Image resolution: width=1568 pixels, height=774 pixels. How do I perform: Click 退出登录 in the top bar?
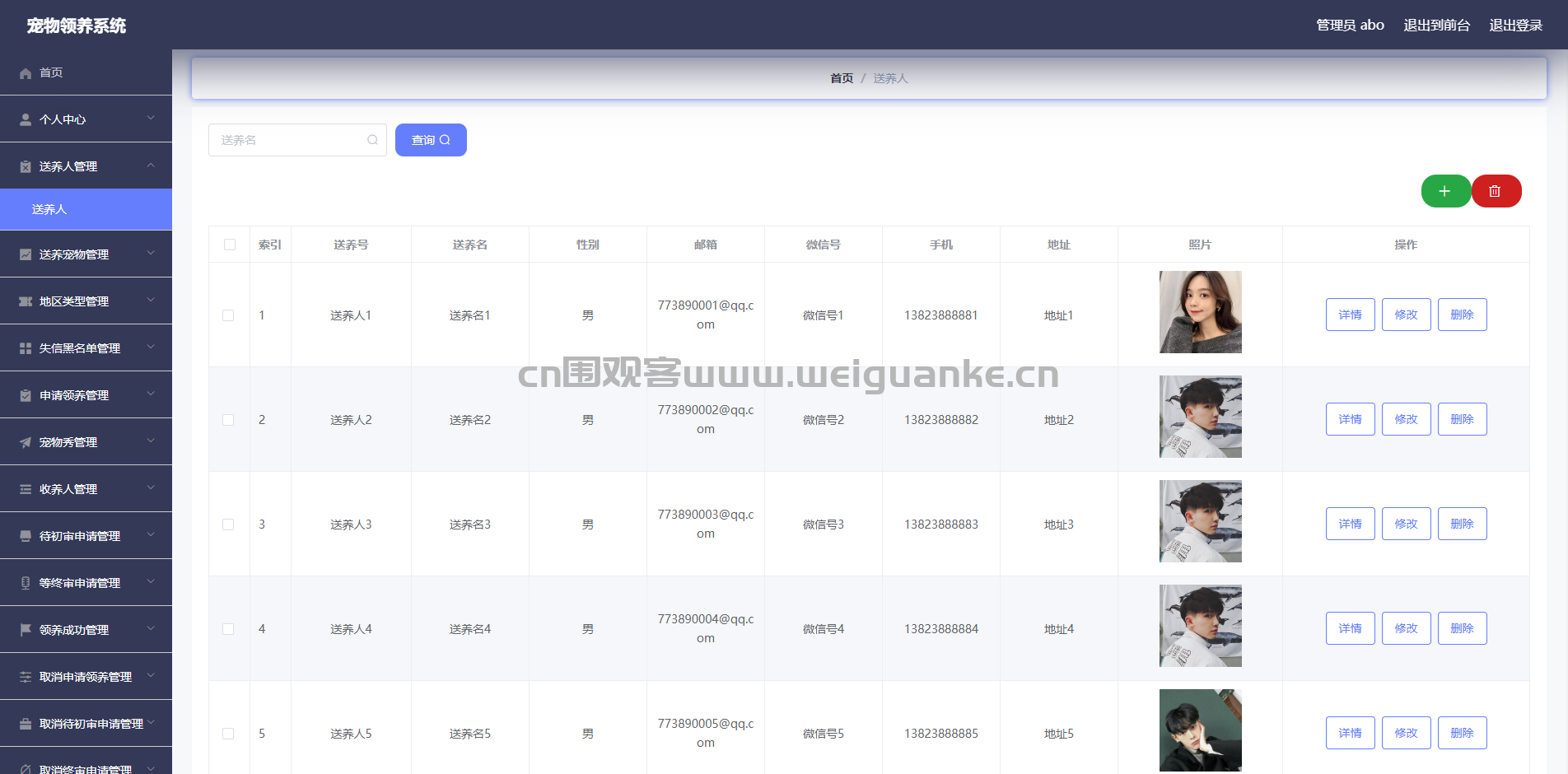pos(1515,26)
